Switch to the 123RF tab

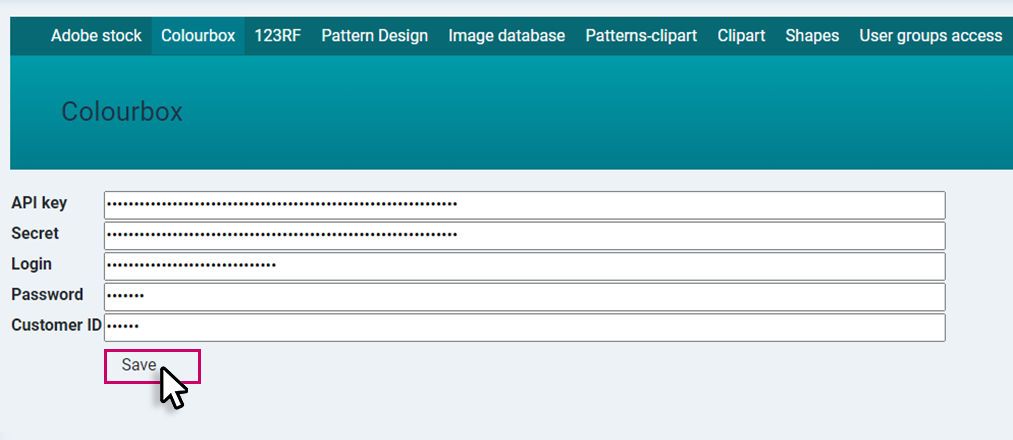[x=278, y=36]
